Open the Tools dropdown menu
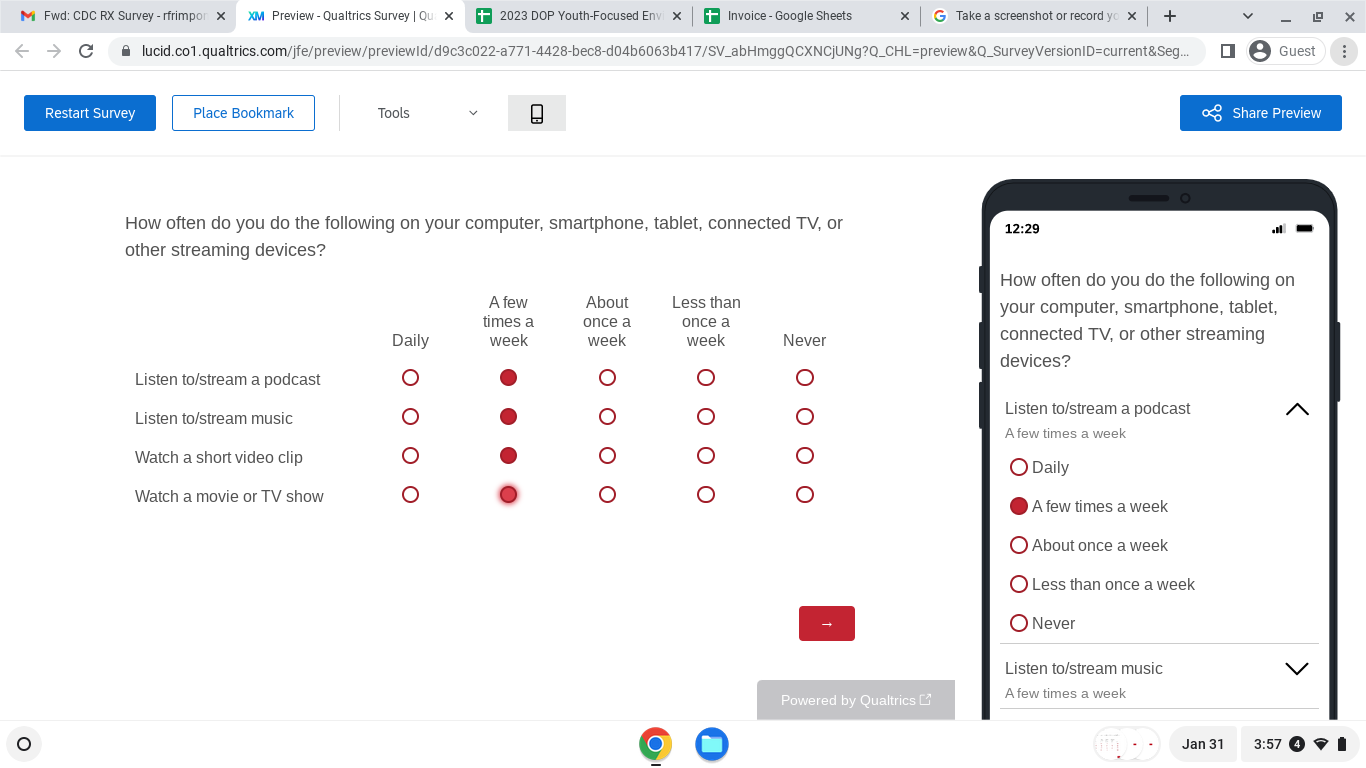Image resolution: width=1366 pixels, height=768 pixels. 427,113
